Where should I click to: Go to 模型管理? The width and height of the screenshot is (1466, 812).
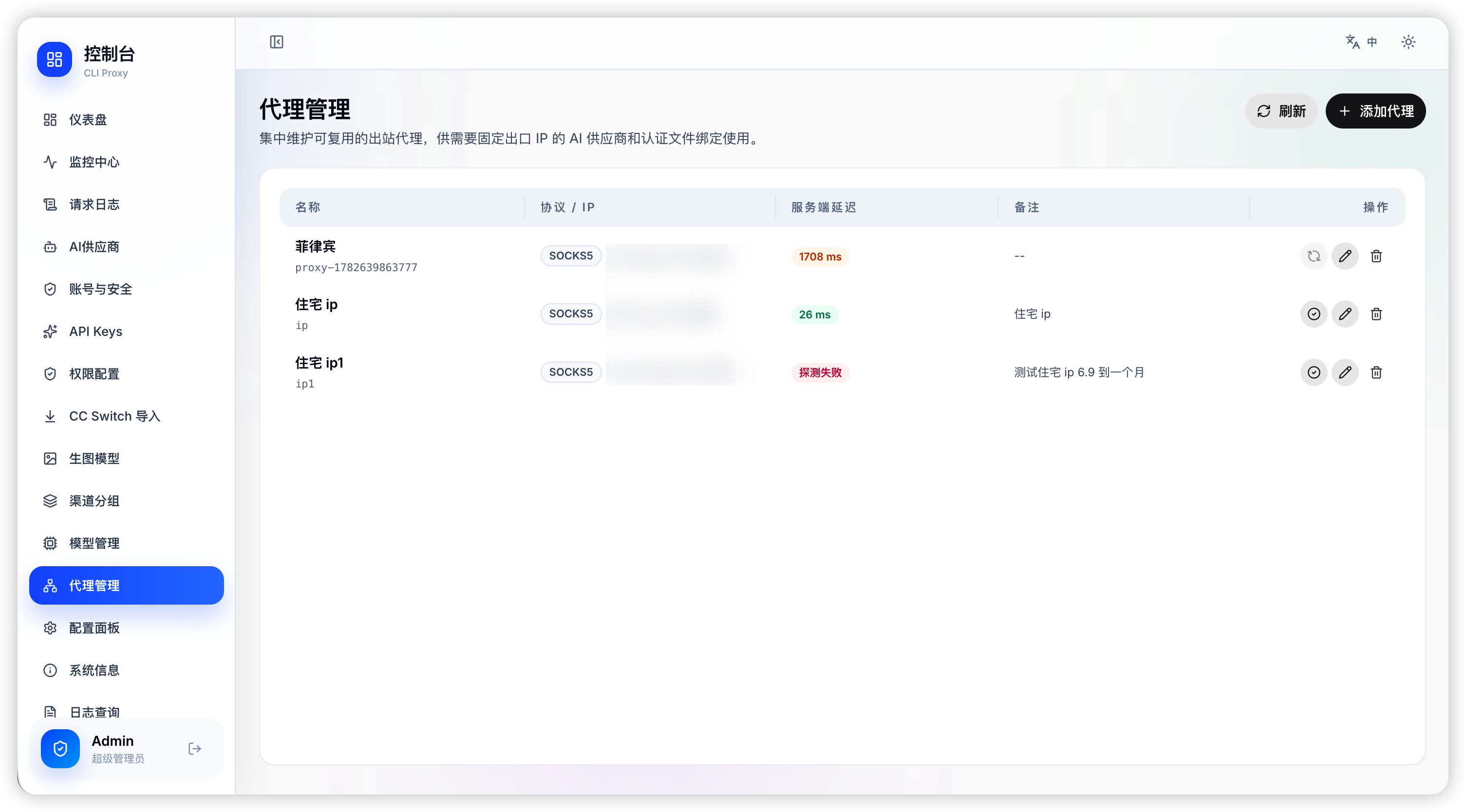pyautogui.click(x=126, y=543)
